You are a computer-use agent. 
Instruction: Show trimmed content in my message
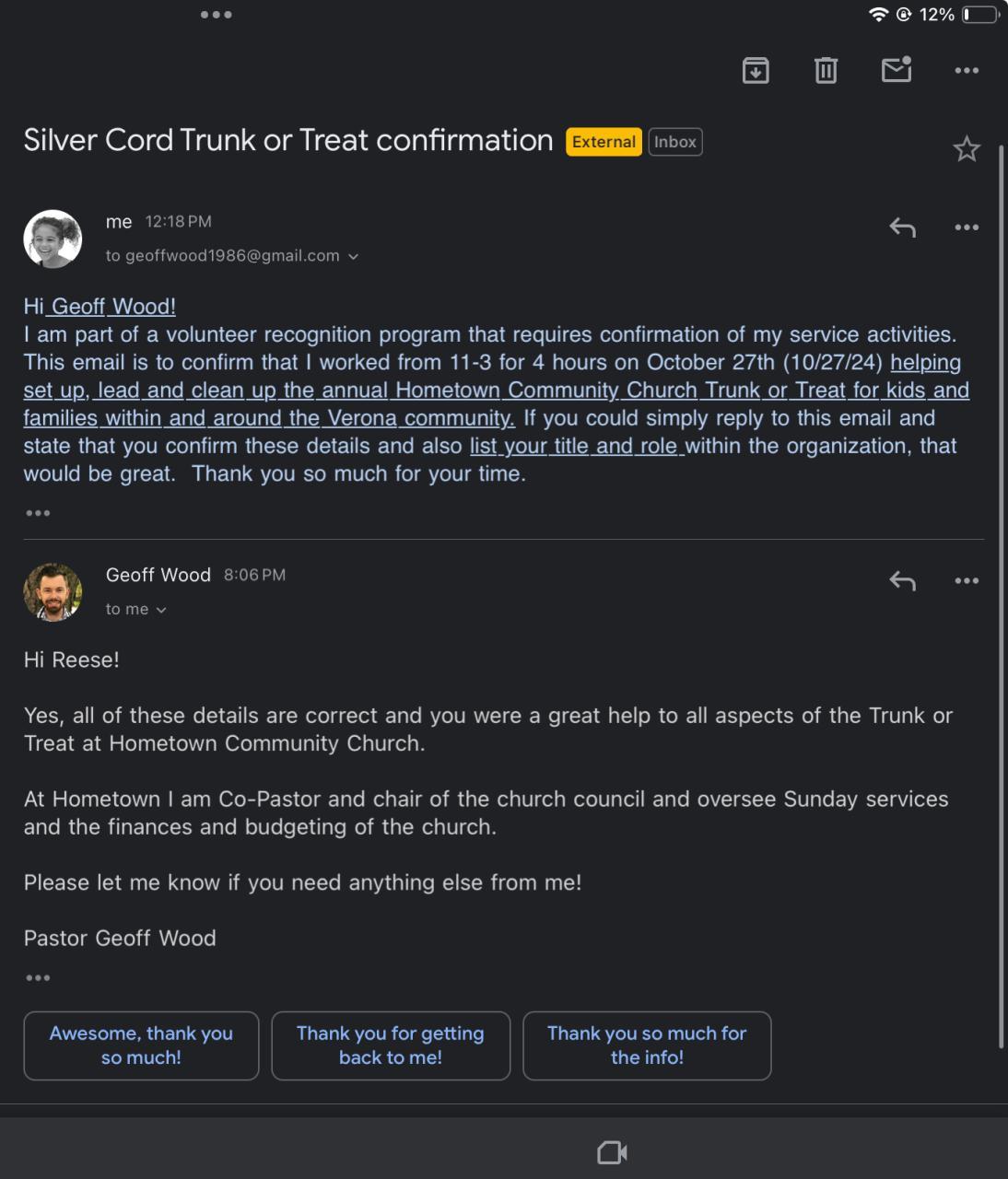[x=38, y=513]
